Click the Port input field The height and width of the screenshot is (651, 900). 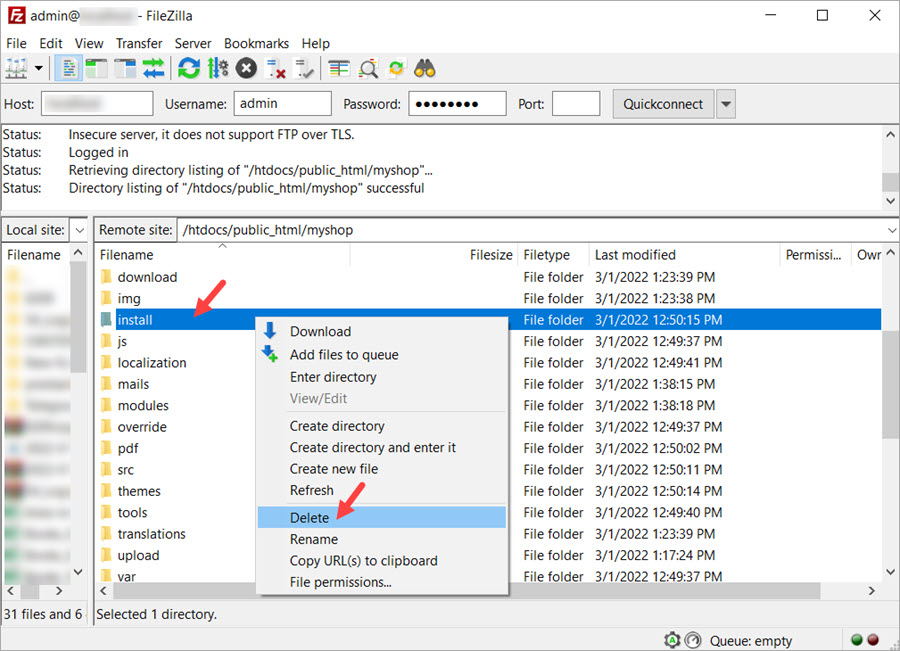coord(576,104)
